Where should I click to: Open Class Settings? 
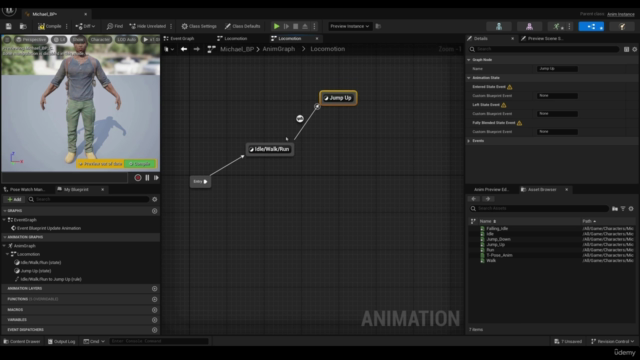[199, 26]
